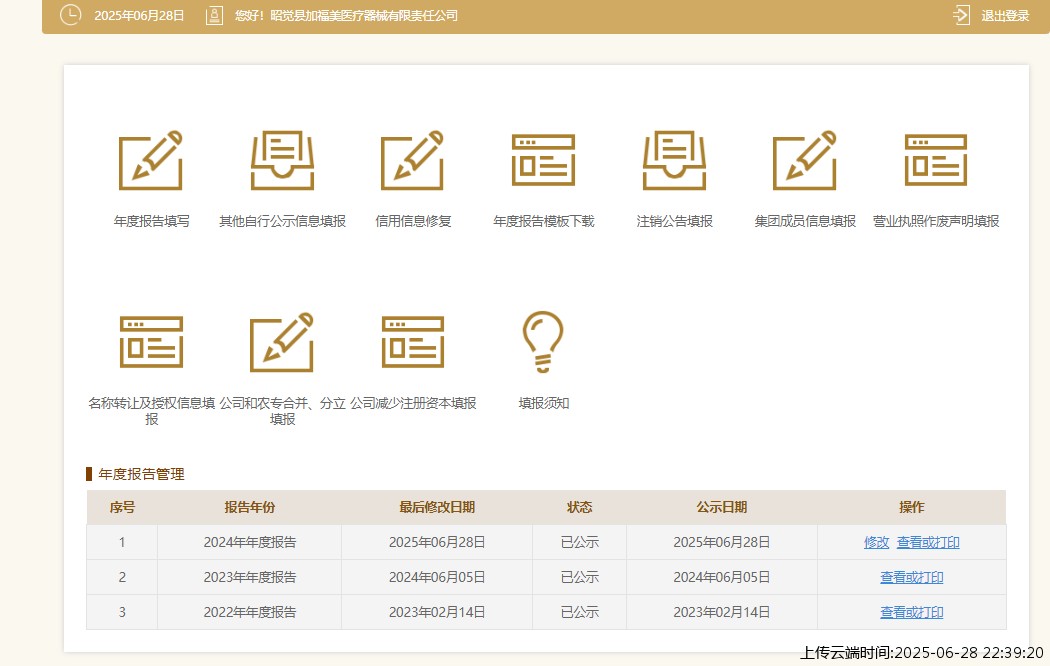The width and height of the screenshot is (1050, 666).
Task: Click the 公示日期 column header
Action: tap(721, 507)
